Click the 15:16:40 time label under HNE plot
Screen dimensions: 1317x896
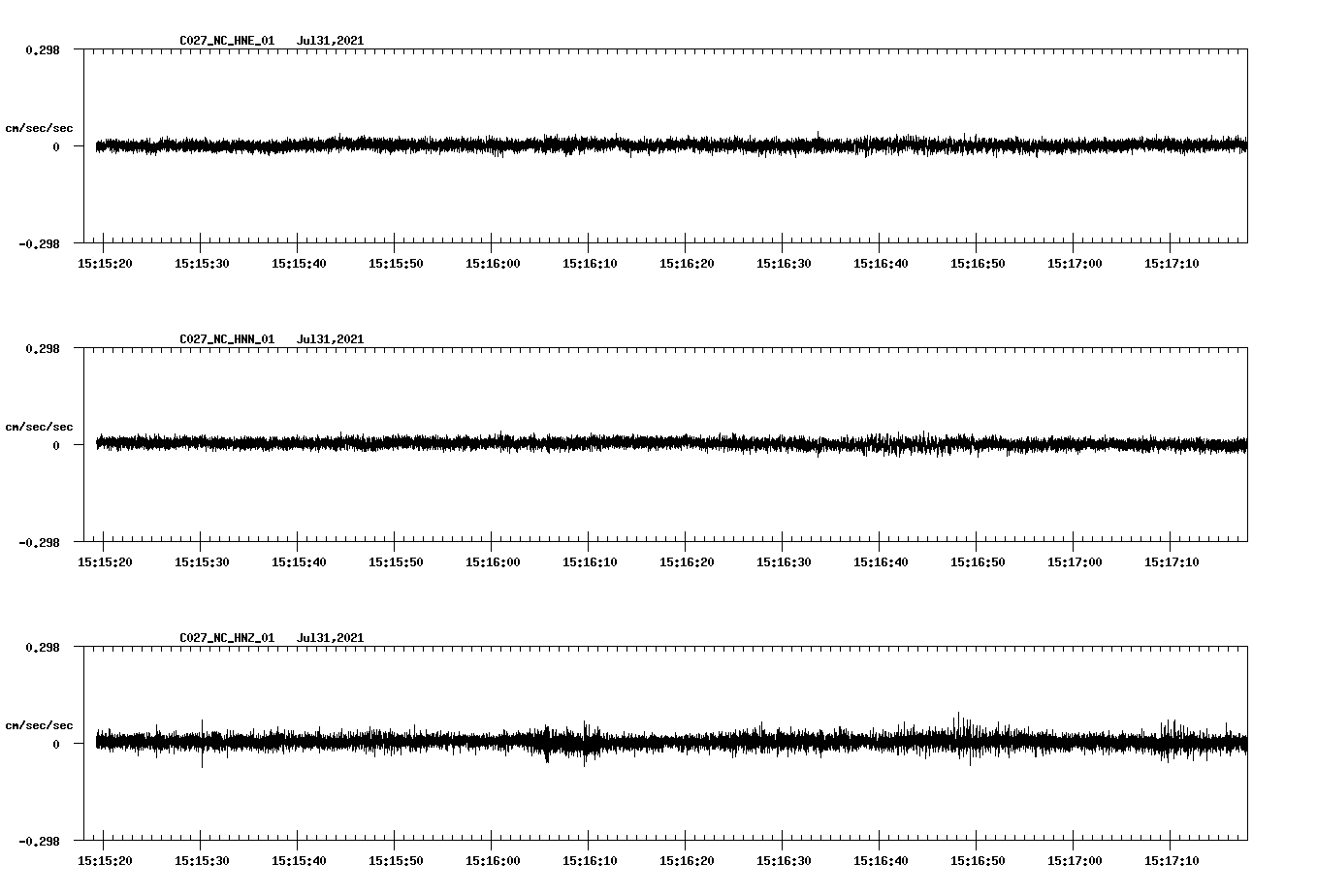881,264
